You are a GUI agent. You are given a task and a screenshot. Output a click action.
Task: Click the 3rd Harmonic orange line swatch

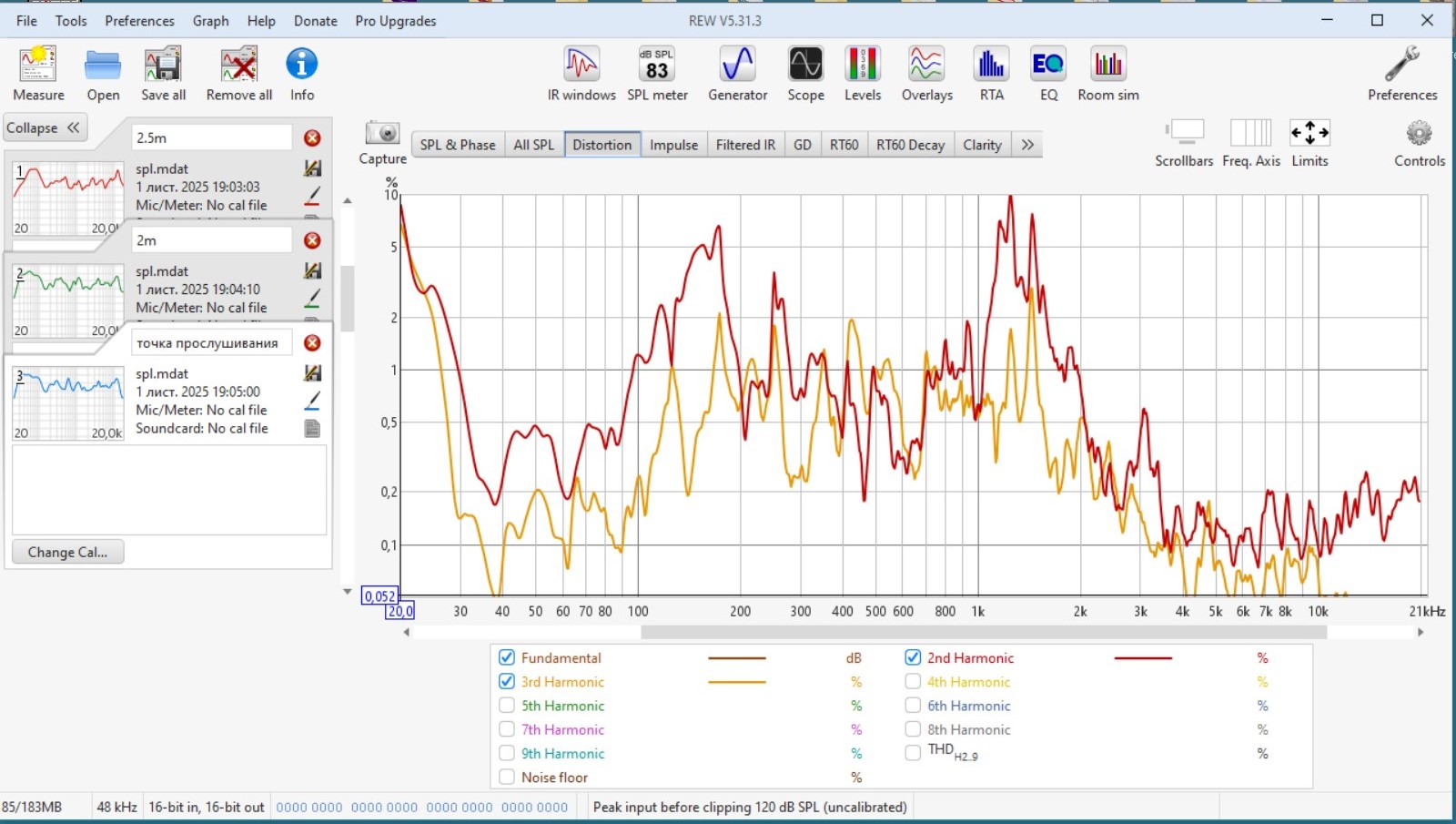click(x=737, y=681)
